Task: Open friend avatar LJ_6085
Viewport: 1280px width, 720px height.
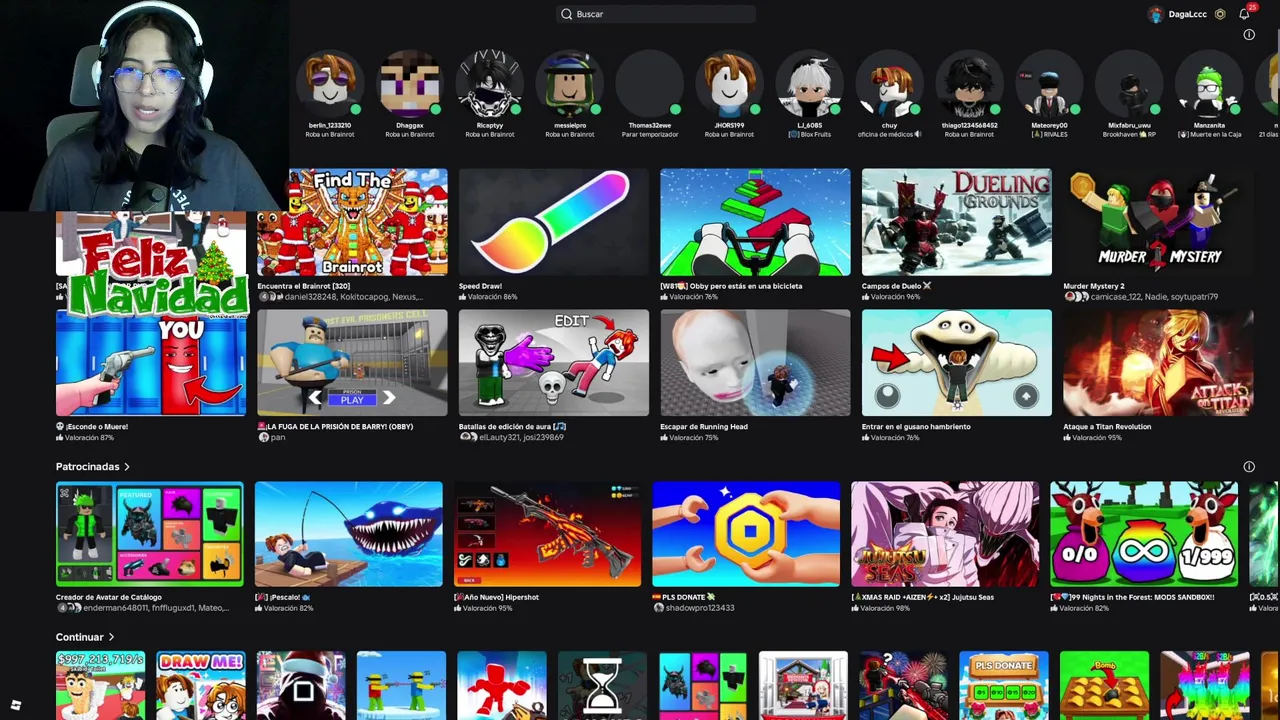Action: (x=809, y=84)
